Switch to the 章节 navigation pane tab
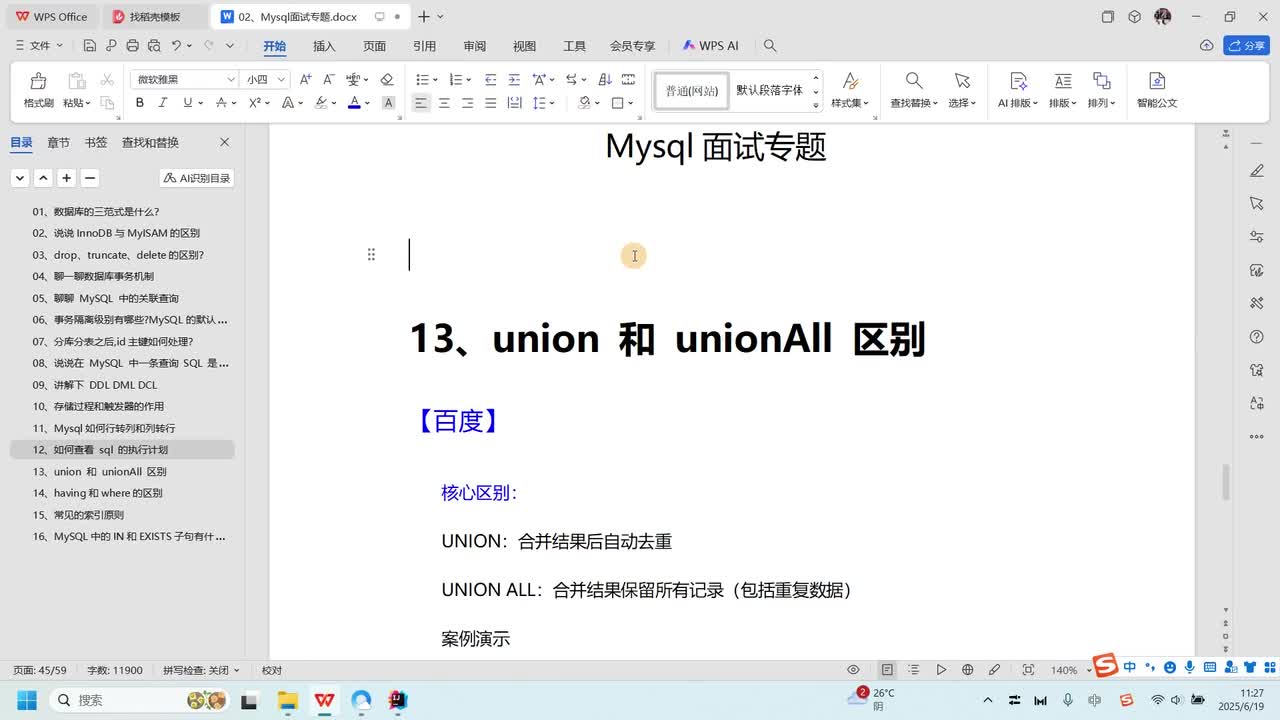The height and width of the screenshot is (720, 1280). [58, 143]
